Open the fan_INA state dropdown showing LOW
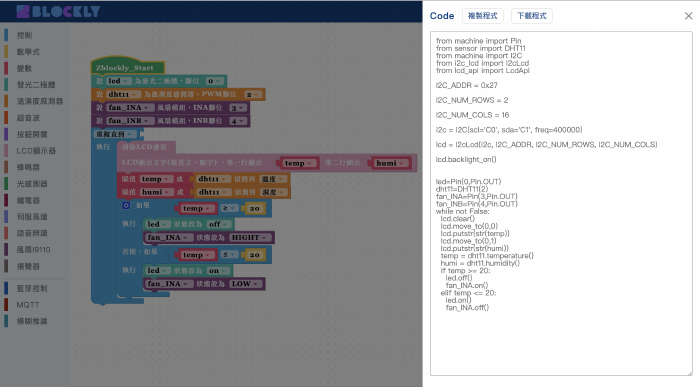The height and width of the screenshot is (388, 700). click(x=244, y=284)
